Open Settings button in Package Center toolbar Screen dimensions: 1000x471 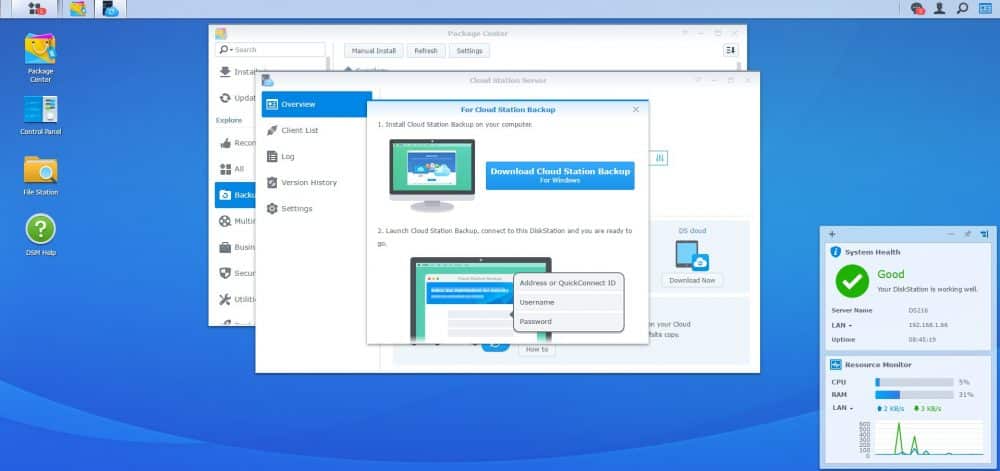pos(469,51)
